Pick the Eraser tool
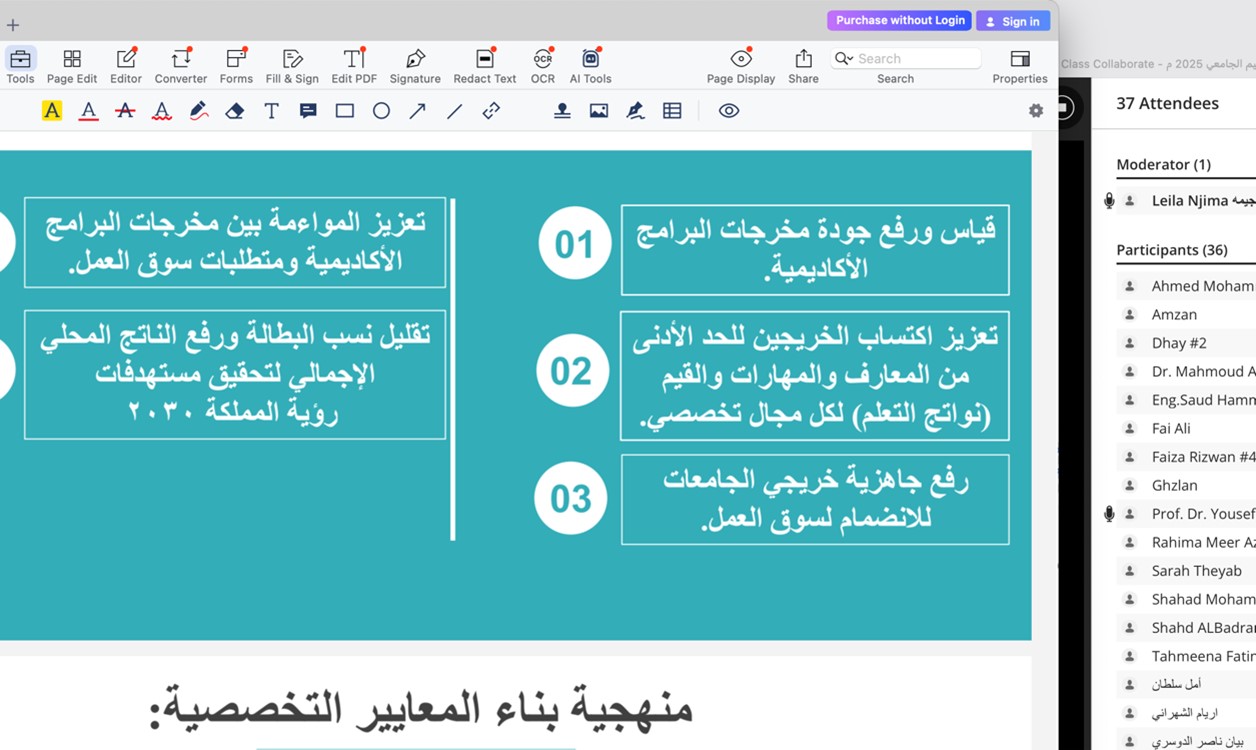Viewport: 1256px width, 750px height. [235, 111]
